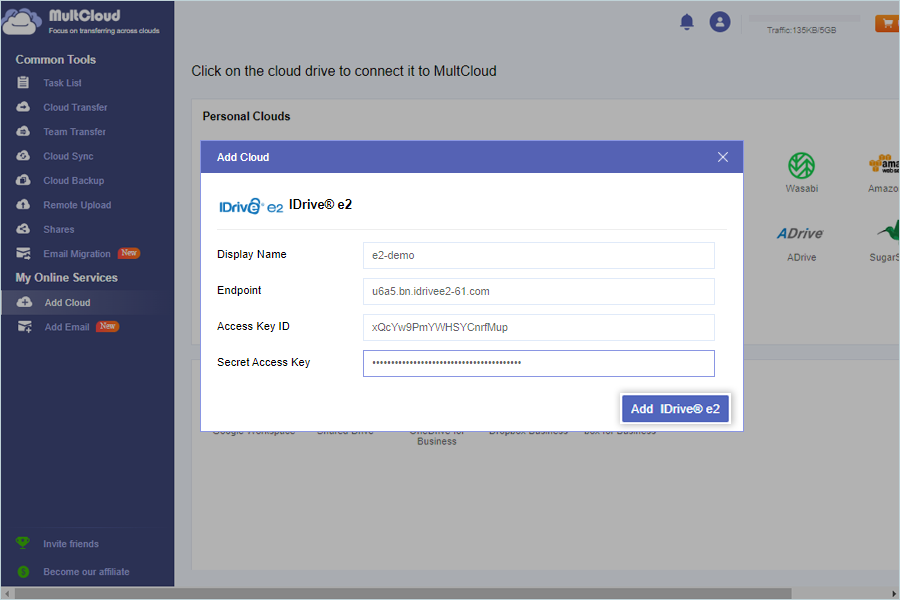Select the Wasabi cloud icon

[x=801, y=166]
